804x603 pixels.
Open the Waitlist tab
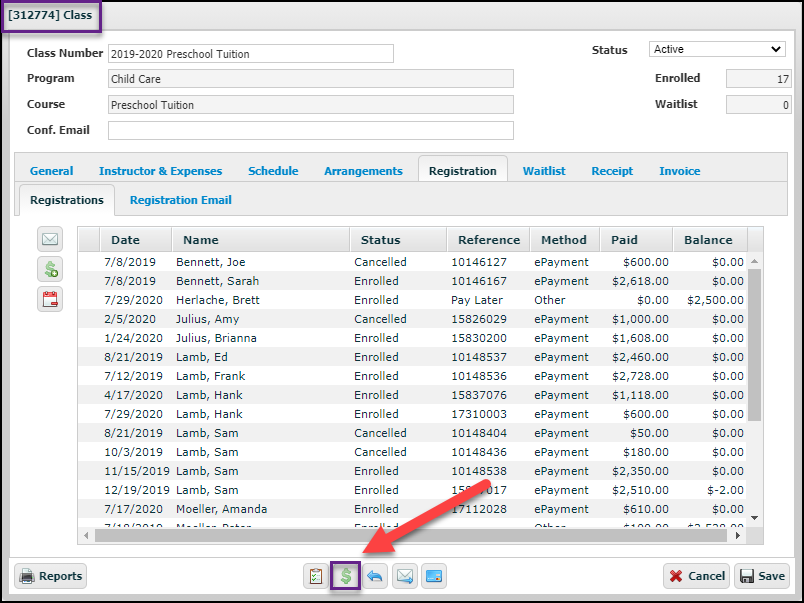tap(544, 171)
